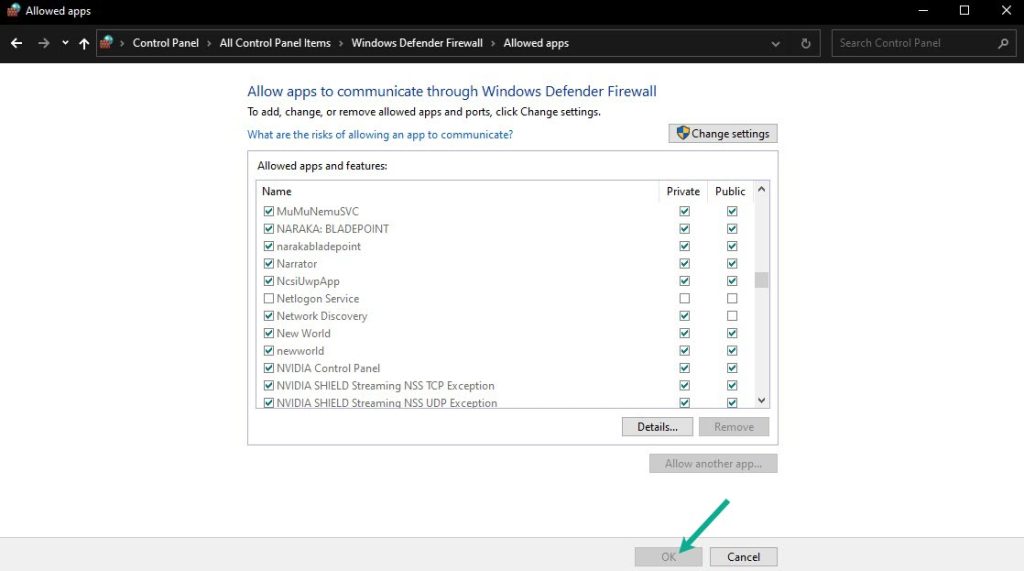Close the Allowed apps window
The image size is (1024, 571).
click(x=1006, y=10)
